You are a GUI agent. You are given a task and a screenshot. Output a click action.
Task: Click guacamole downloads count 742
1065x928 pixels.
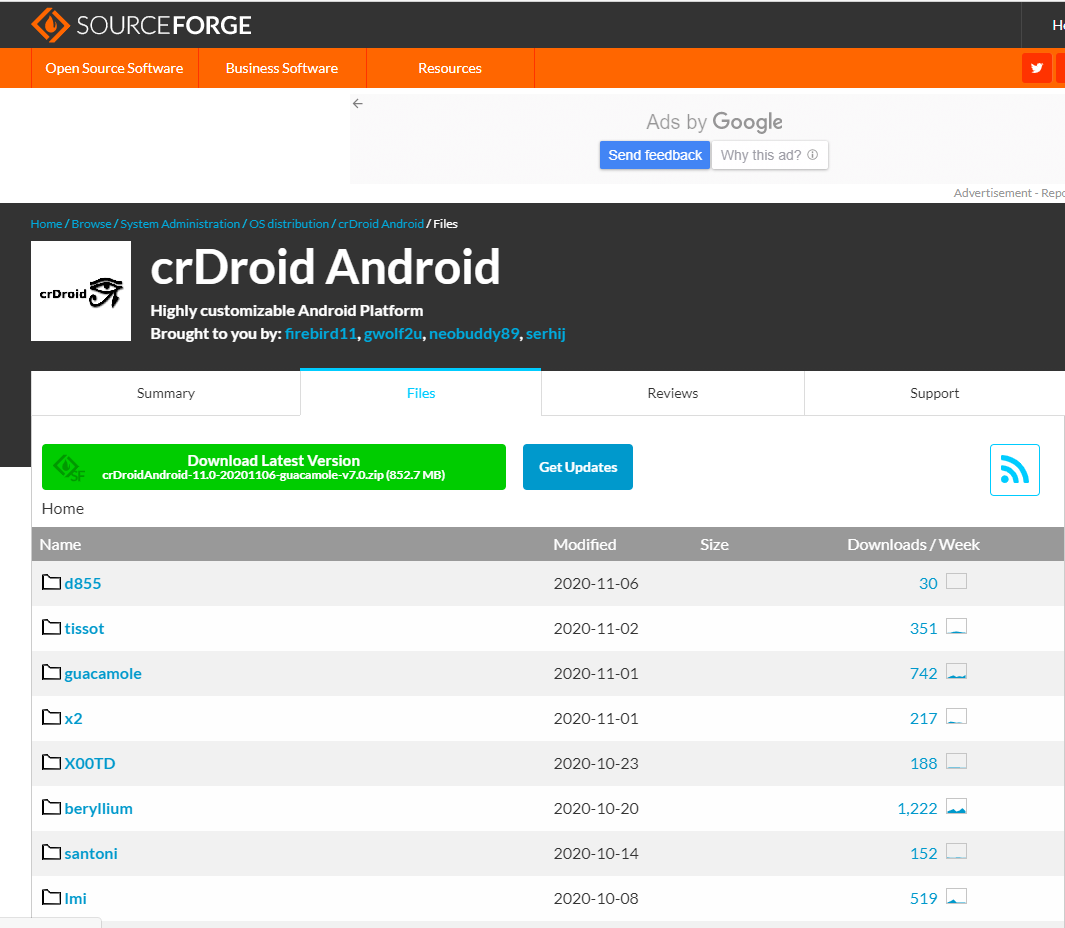click(923, 673)
